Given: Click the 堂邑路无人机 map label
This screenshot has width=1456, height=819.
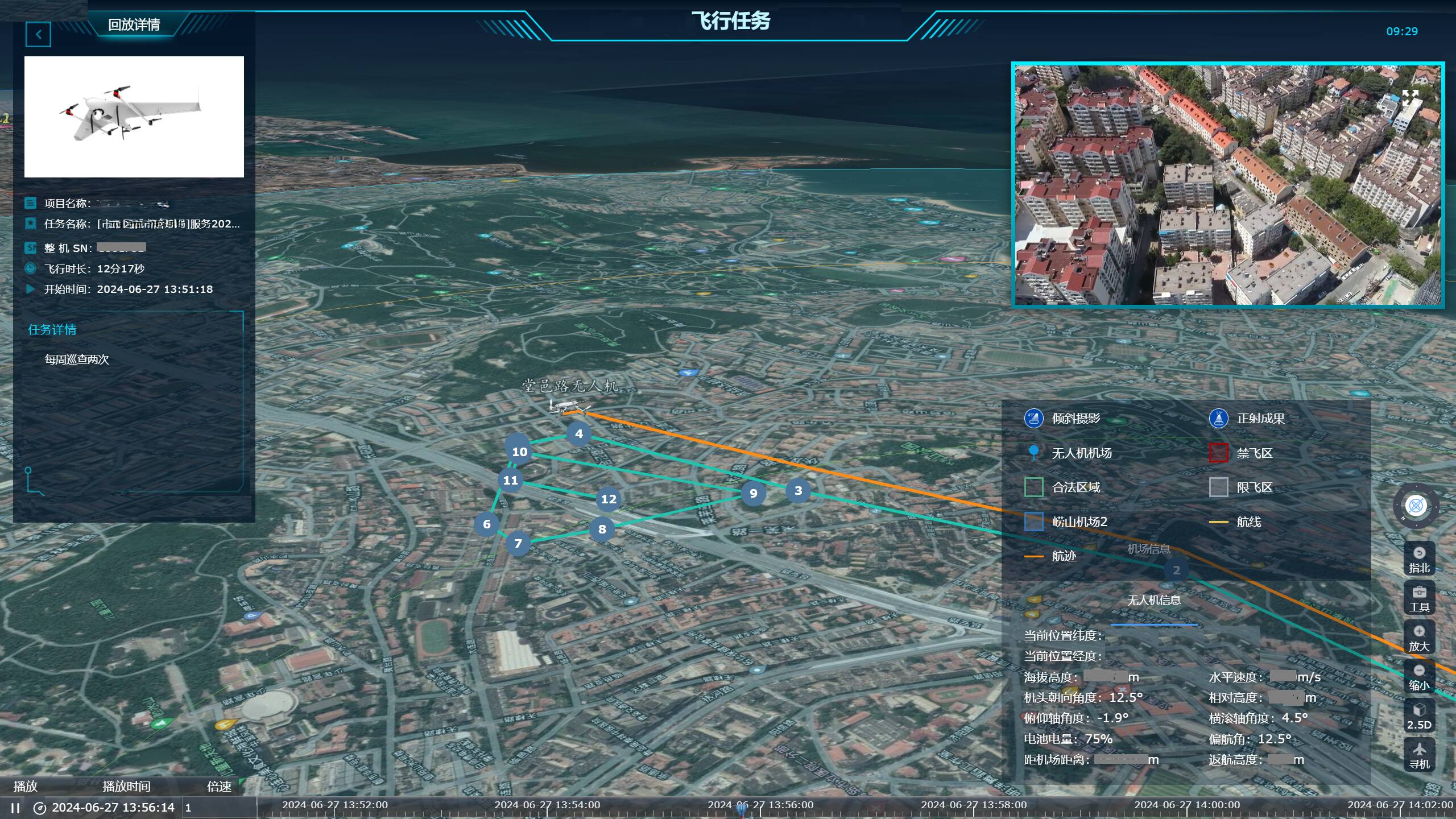Looking at the screenshot, I should click(569, 386).
